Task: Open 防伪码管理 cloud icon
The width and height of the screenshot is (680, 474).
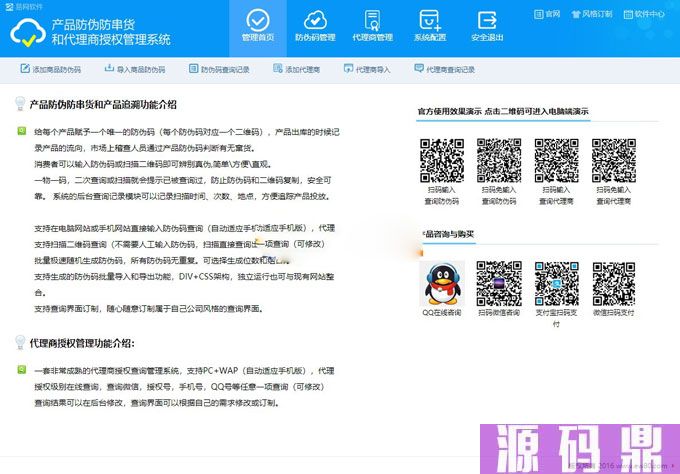Action: 315,20
